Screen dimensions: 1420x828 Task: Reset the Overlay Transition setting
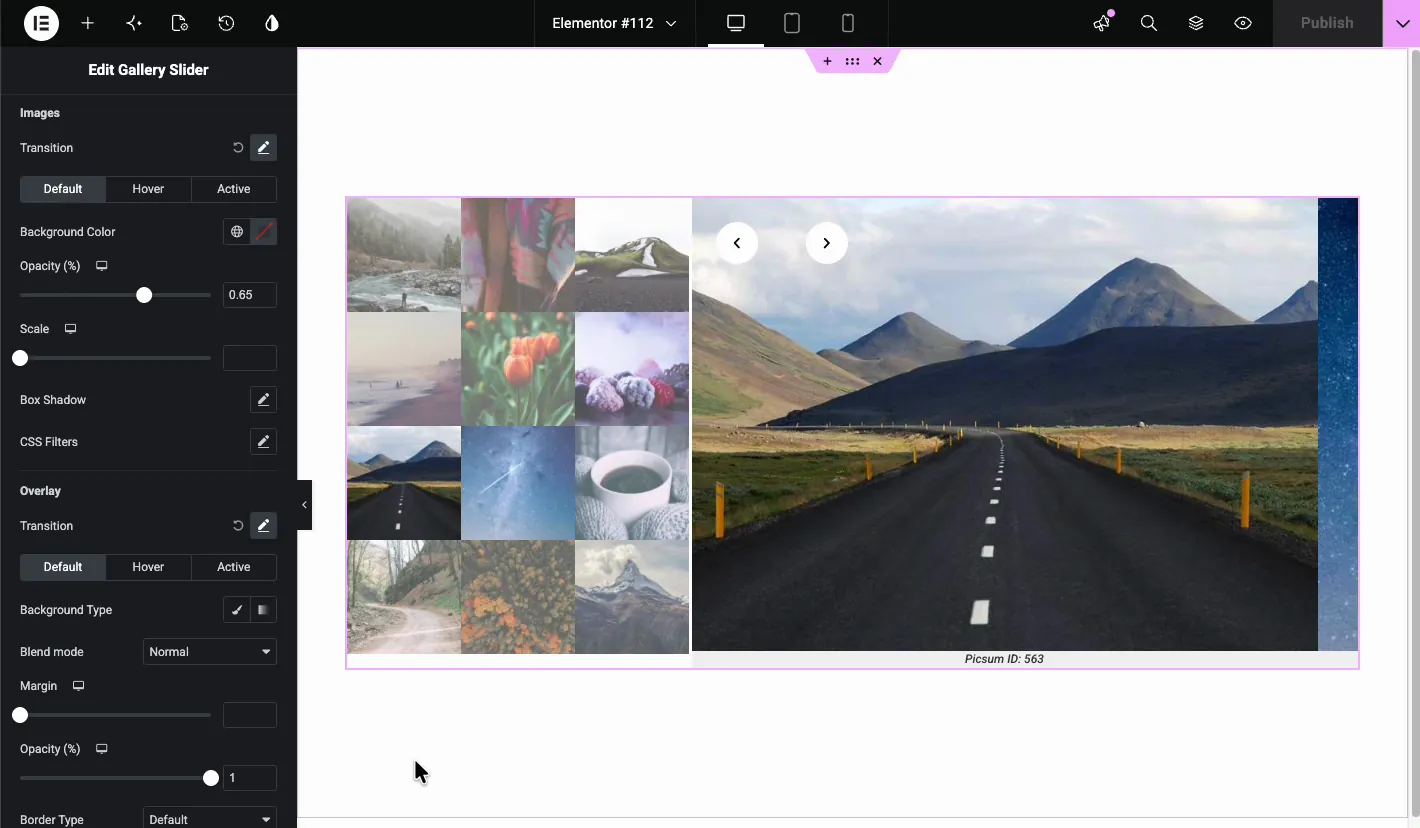238,526
